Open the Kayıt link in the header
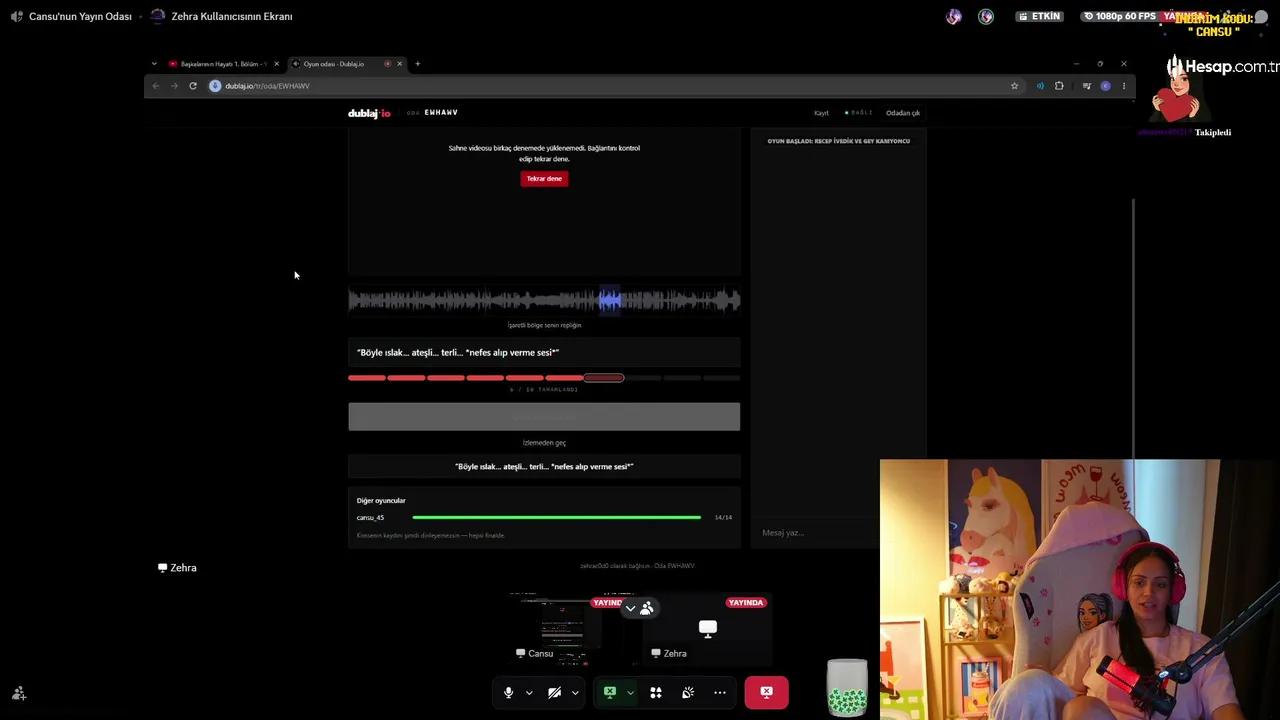This screenshot has width=1280, height=720. tap(821, 113)
